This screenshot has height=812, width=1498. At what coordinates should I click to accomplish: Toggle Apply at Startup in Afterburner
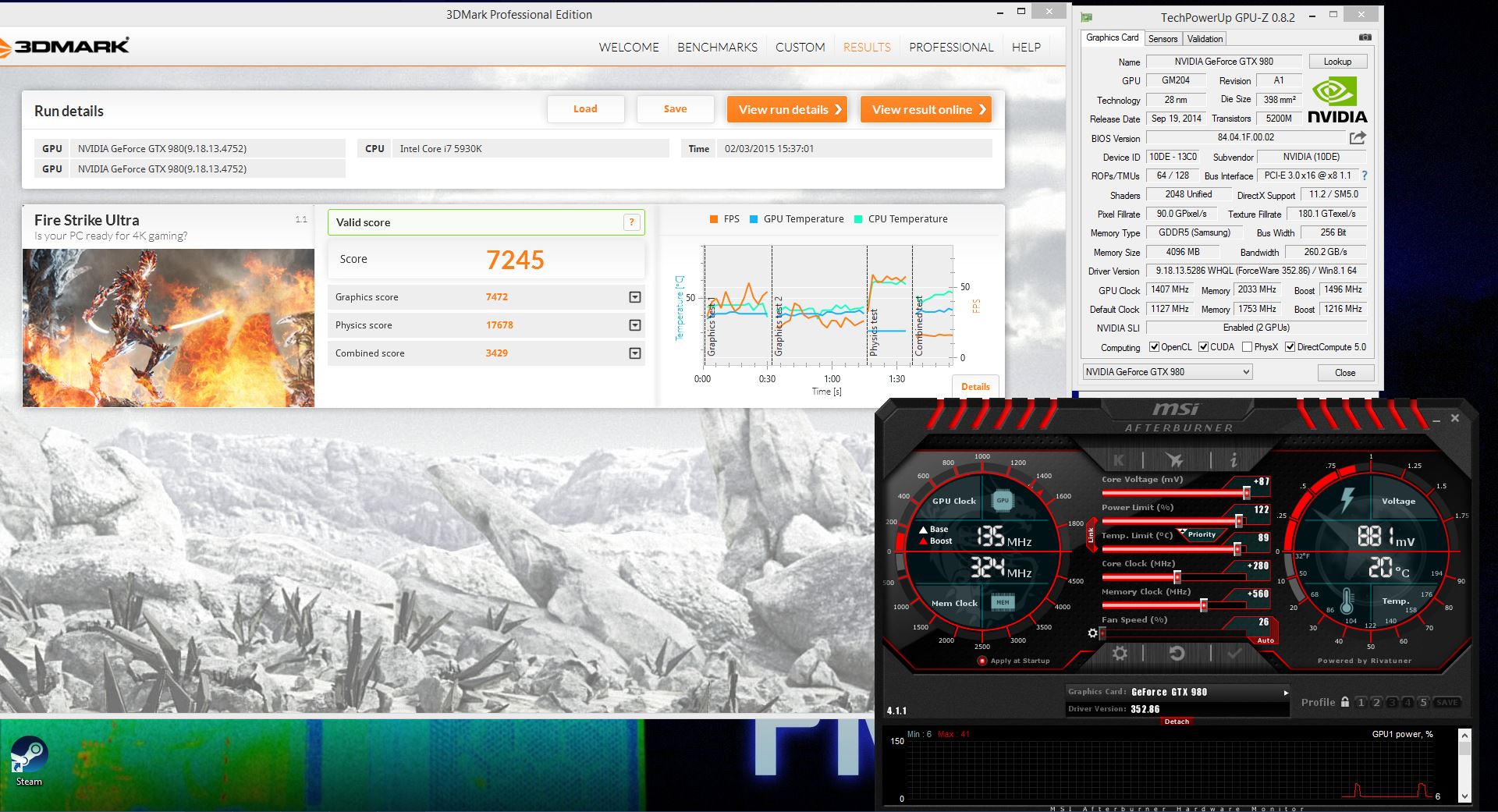(x=982, y=661)
